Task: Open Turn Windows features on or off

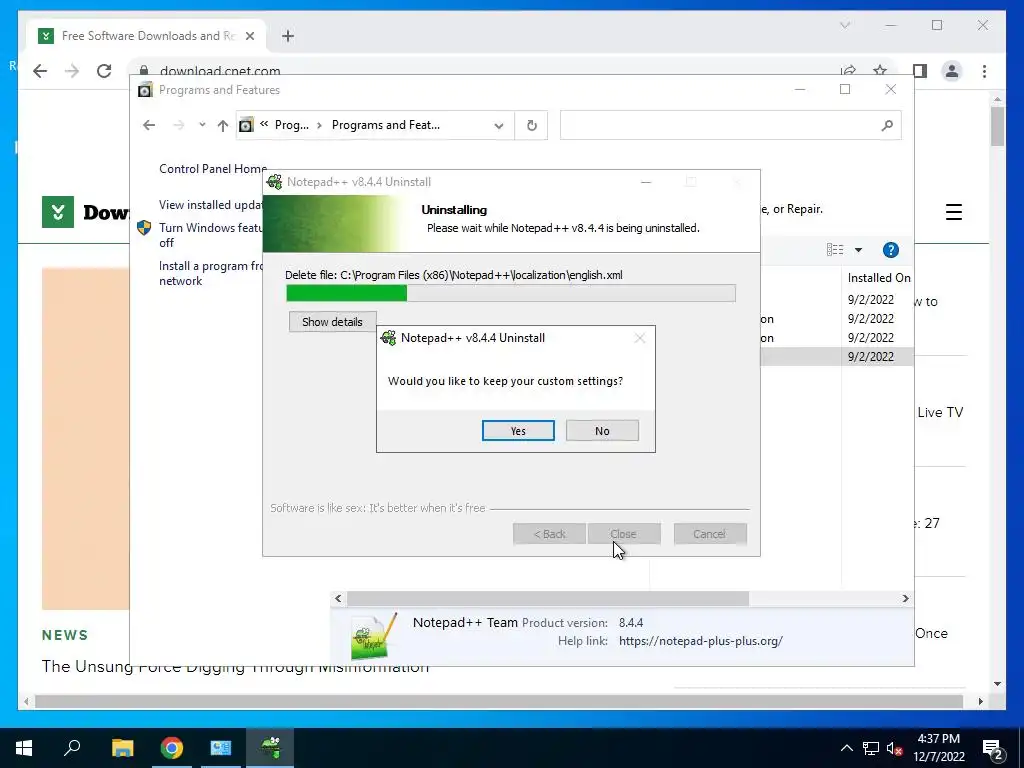Action: (210, 235)
